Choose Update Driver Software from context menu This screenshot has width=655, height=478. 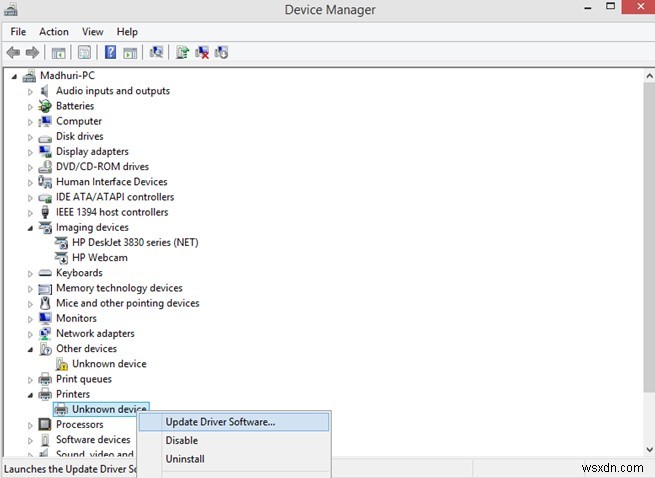[x=234, y=422]
